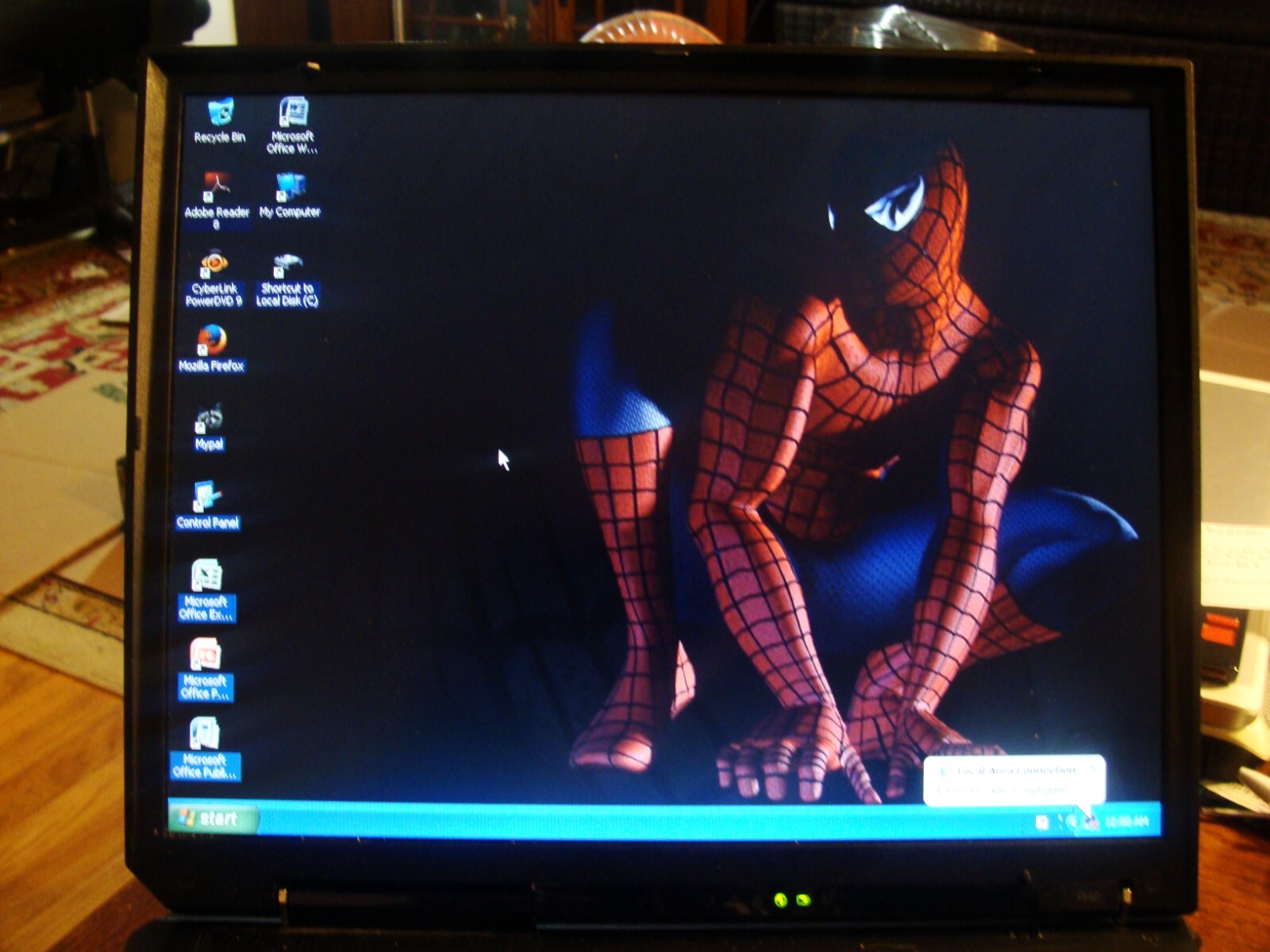
Task: Select the Microsoft Office Word shortcut
Action: pos(292,125)
